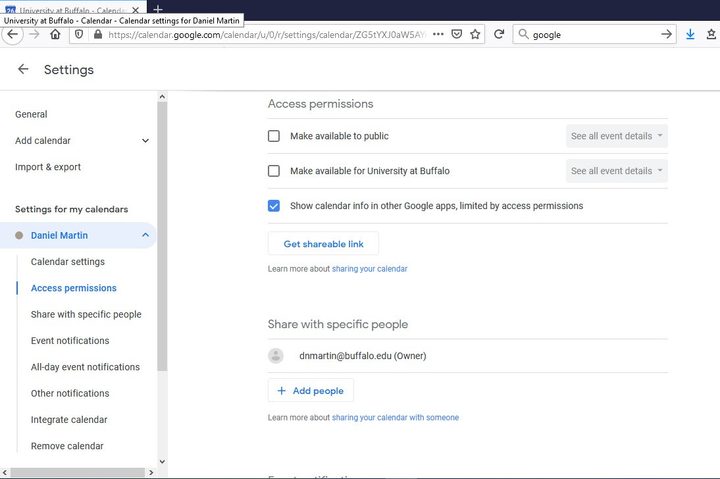This screenshot has height=479, width=720.
Task: Go to Integrate calendar subsection
Action: (69, 420)
